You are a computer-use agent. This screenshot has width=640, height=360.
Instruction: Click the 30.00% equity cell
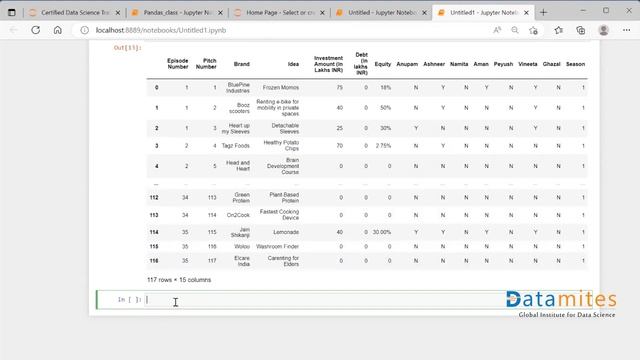(382, 232)
